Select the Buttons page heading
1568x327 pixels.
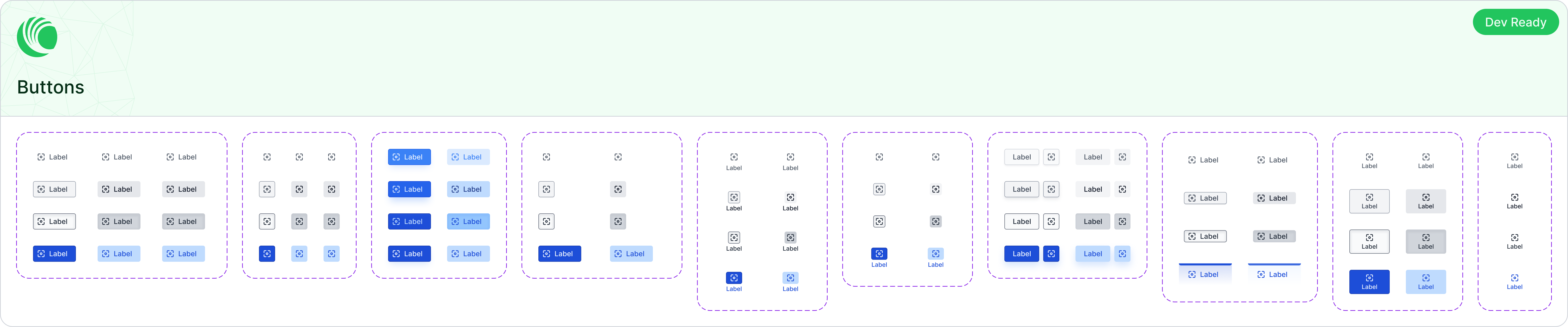50,87
